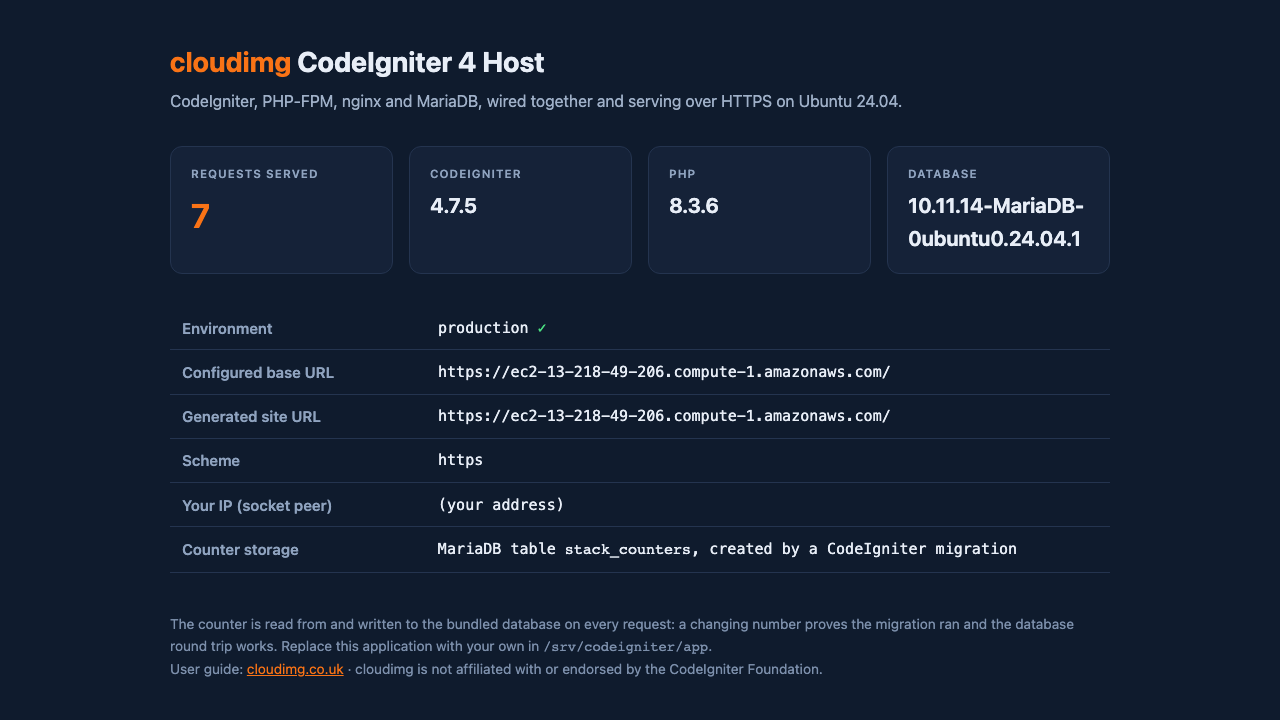Click the orange 'cloudimg' brand text in heading
This screenshot has width=1280, height=720.
click(x=230, y=63)
